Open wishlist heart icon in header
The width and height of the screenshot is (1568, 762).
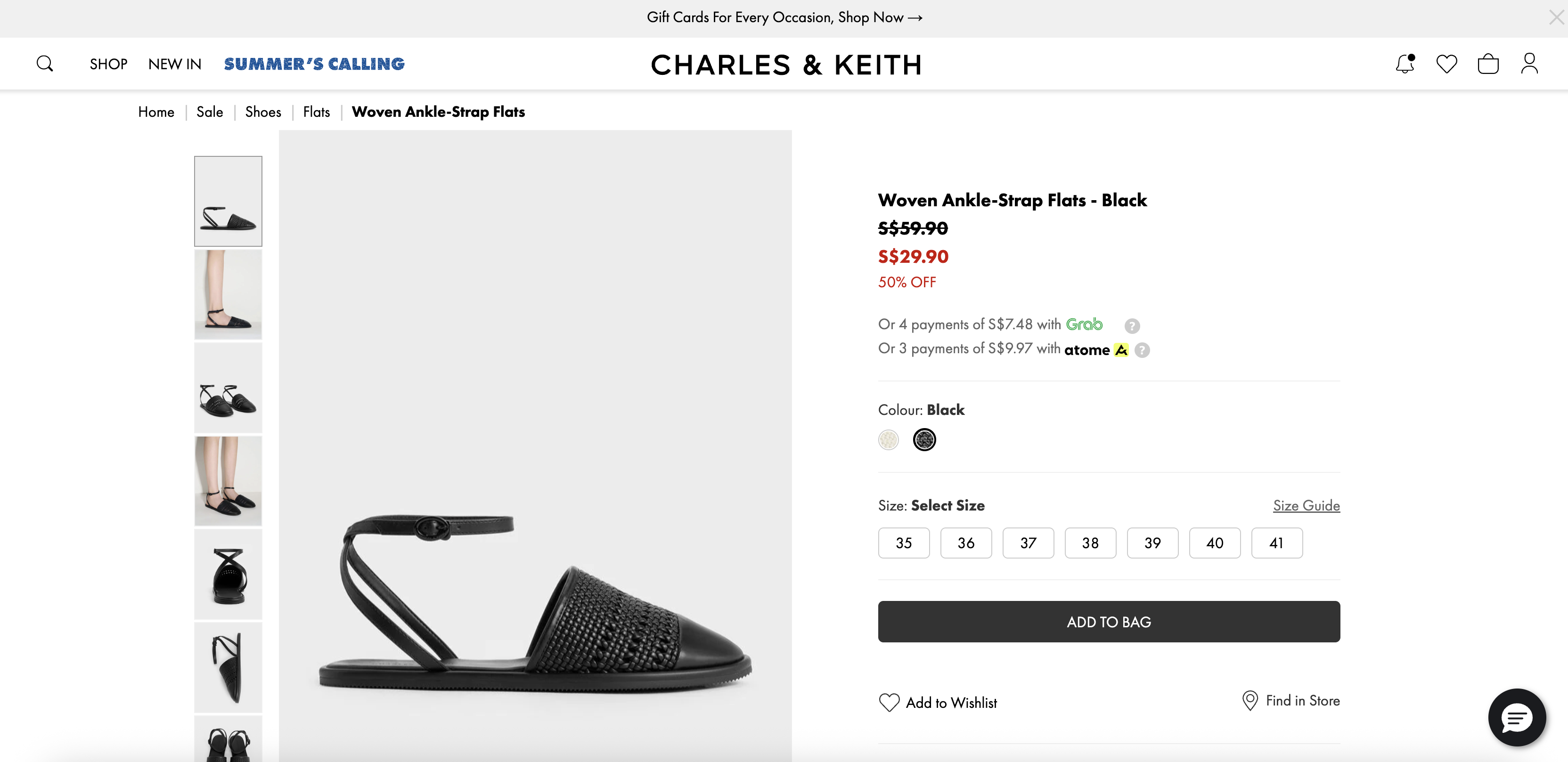[x=1446, y=64]
